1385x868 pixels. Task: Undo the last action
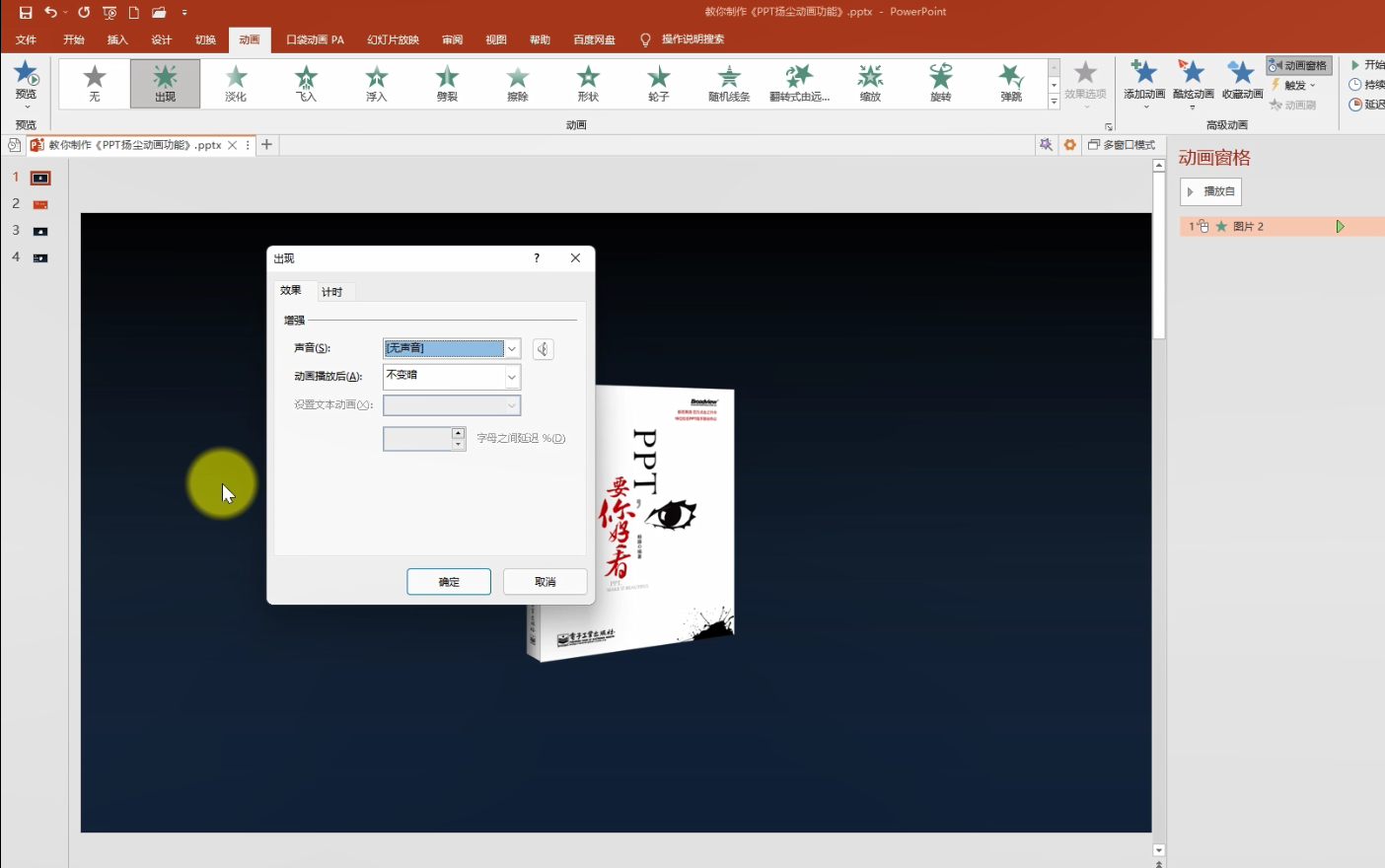point(50,13)
